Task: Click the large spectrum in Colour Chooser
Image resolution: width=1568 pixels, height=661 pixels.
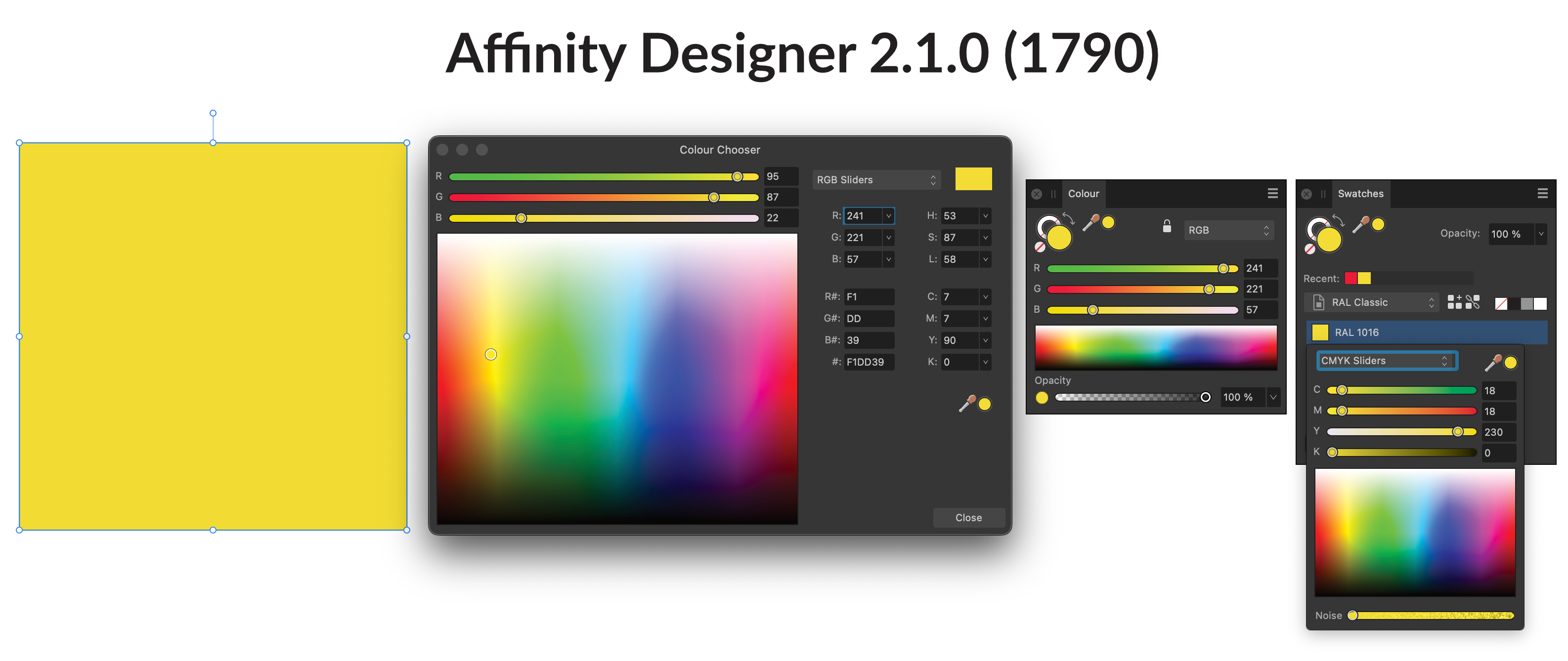Action: point(617,379)
